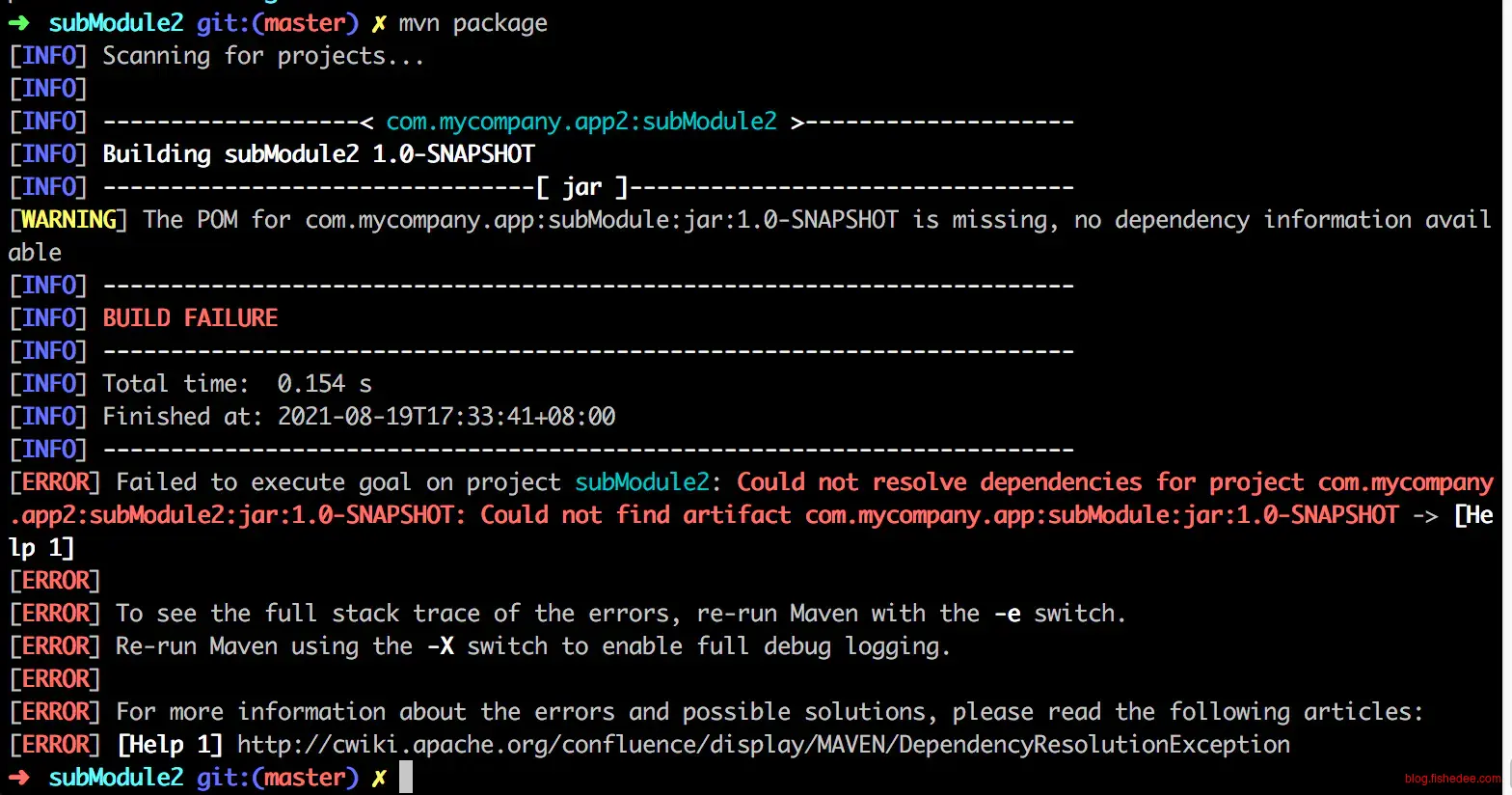
Task: Click the 'Total time: 0.154 s' line
Action: (x=237, y=384)
